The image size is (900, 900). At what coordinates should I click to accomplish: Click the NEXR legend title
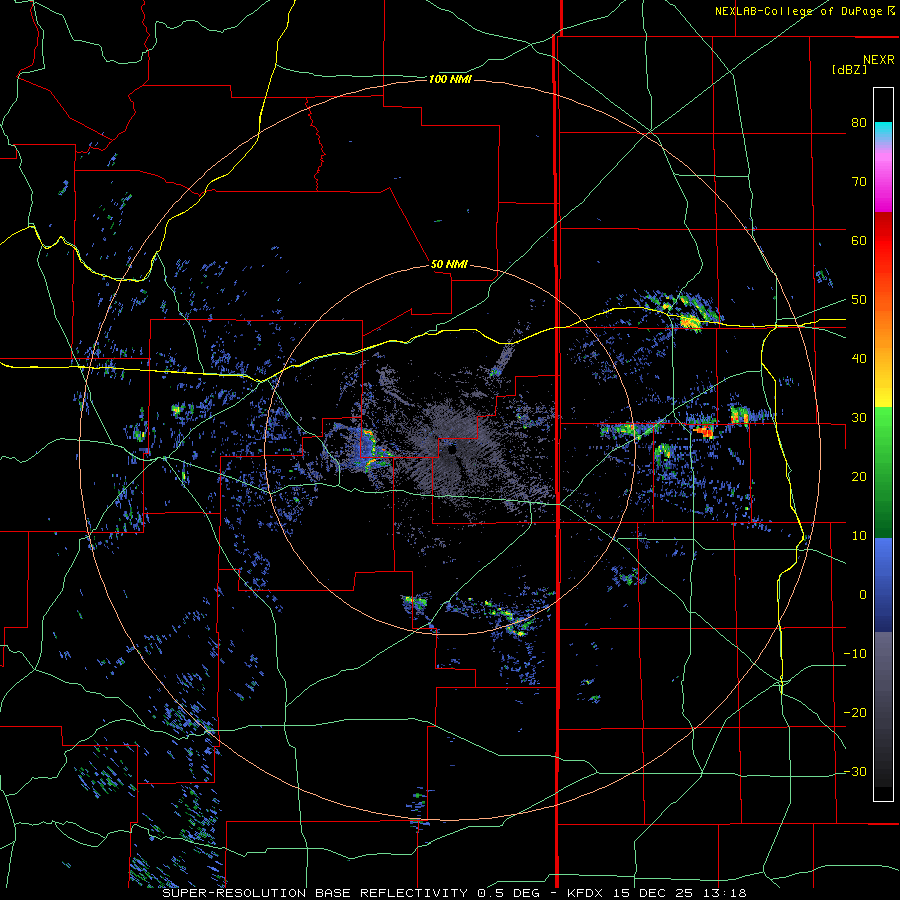coord(878,60)
